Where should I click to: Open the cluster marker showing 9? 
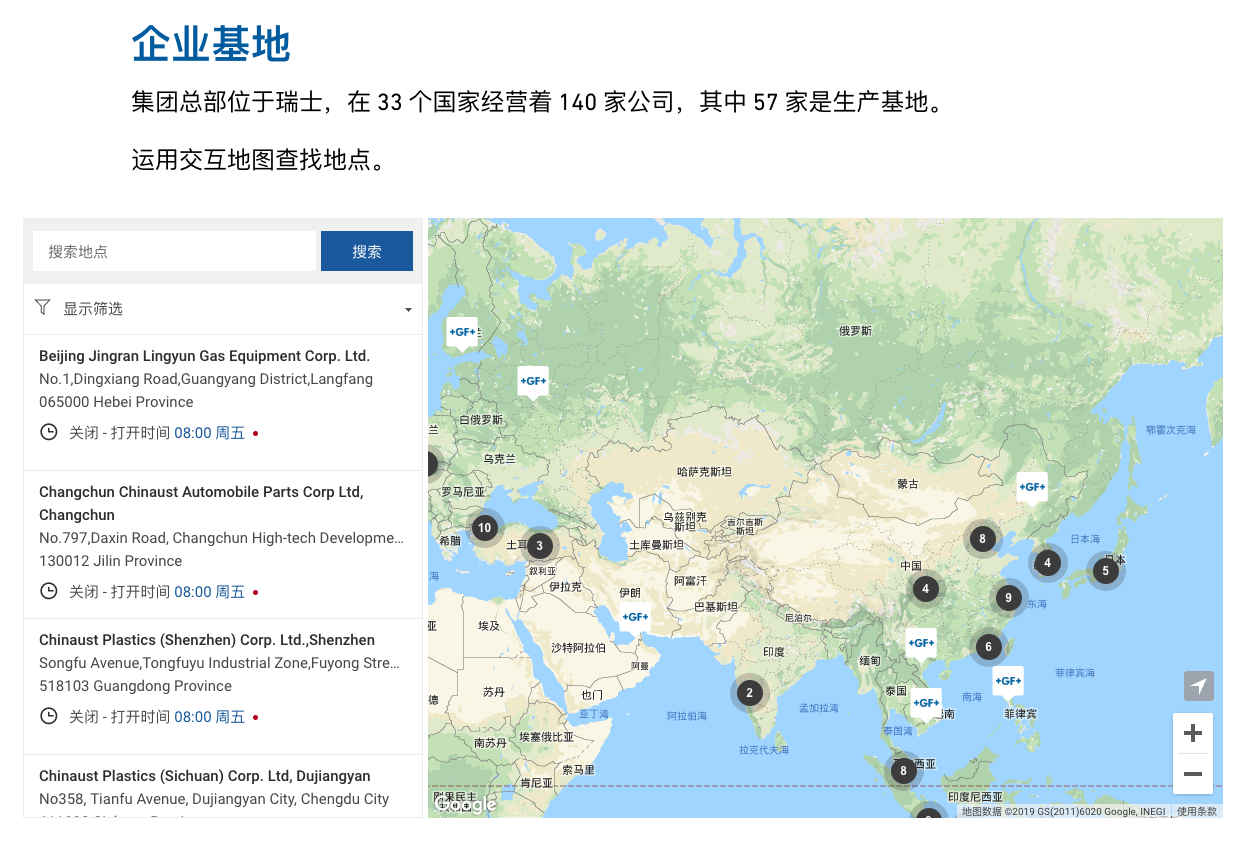click(x=1009, y=598)
